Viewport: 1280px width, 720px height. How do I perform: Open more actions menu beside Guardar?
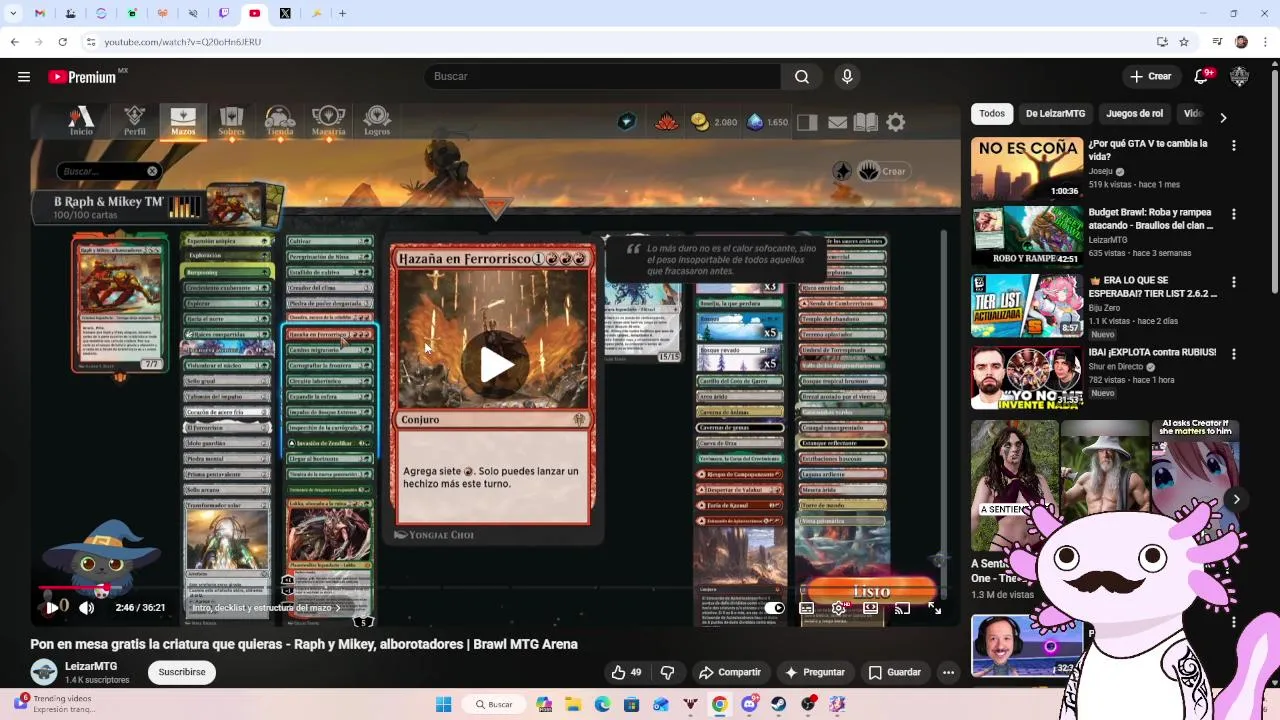point(948,672)
